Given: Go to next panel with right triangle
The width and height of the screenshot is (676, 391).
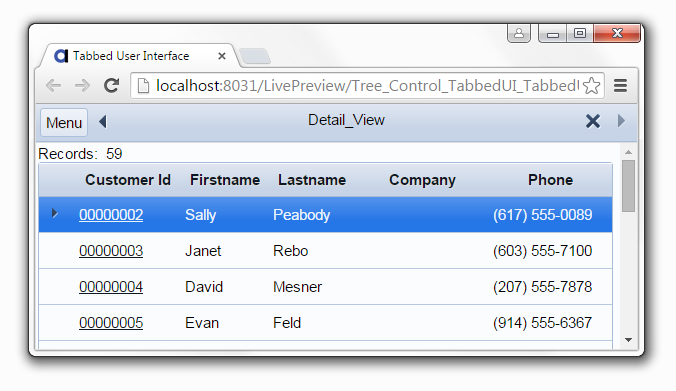Looking at the screenshot, I should coord(621,121).
